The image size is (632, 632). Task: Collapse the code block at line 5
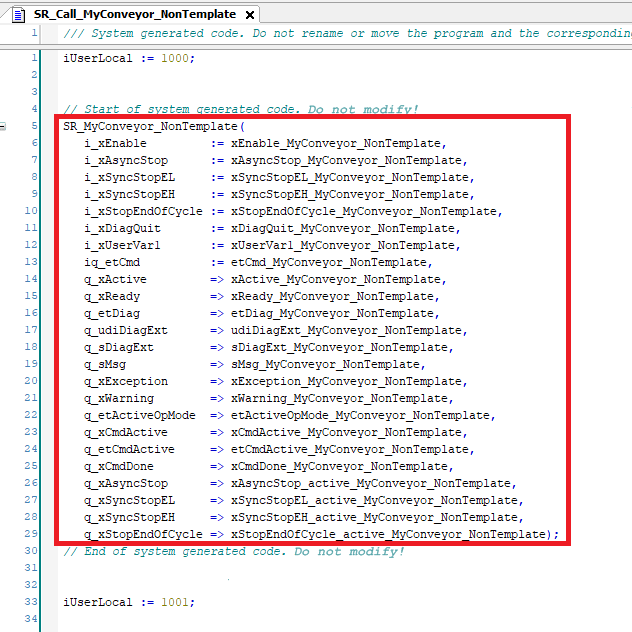pos(4,127)
